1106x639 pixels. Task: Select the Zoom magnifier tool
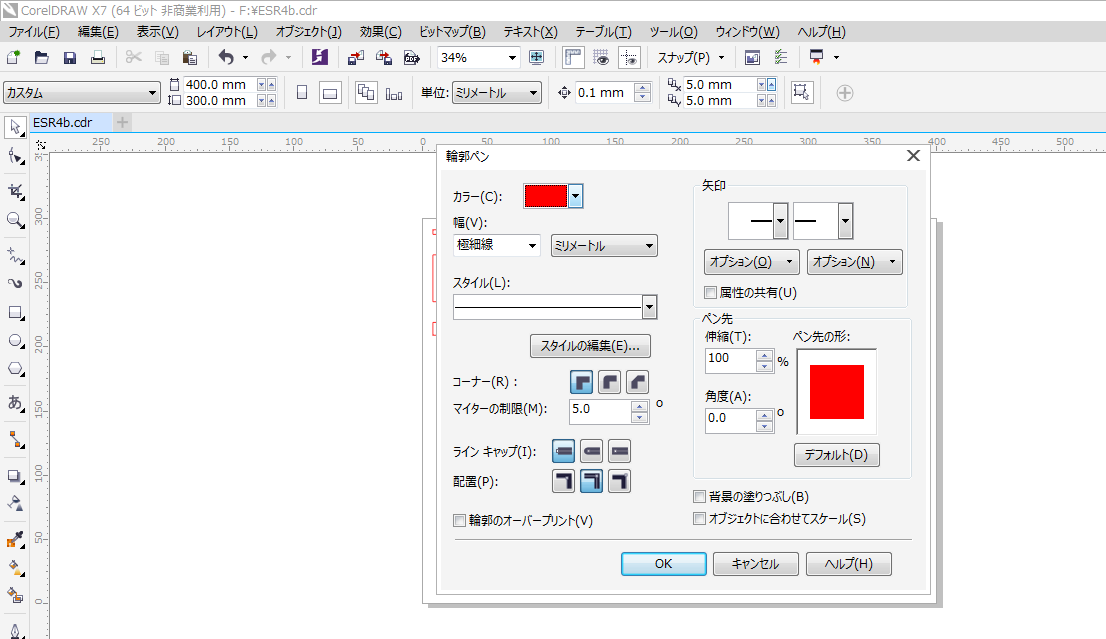(x=15, y=220)
